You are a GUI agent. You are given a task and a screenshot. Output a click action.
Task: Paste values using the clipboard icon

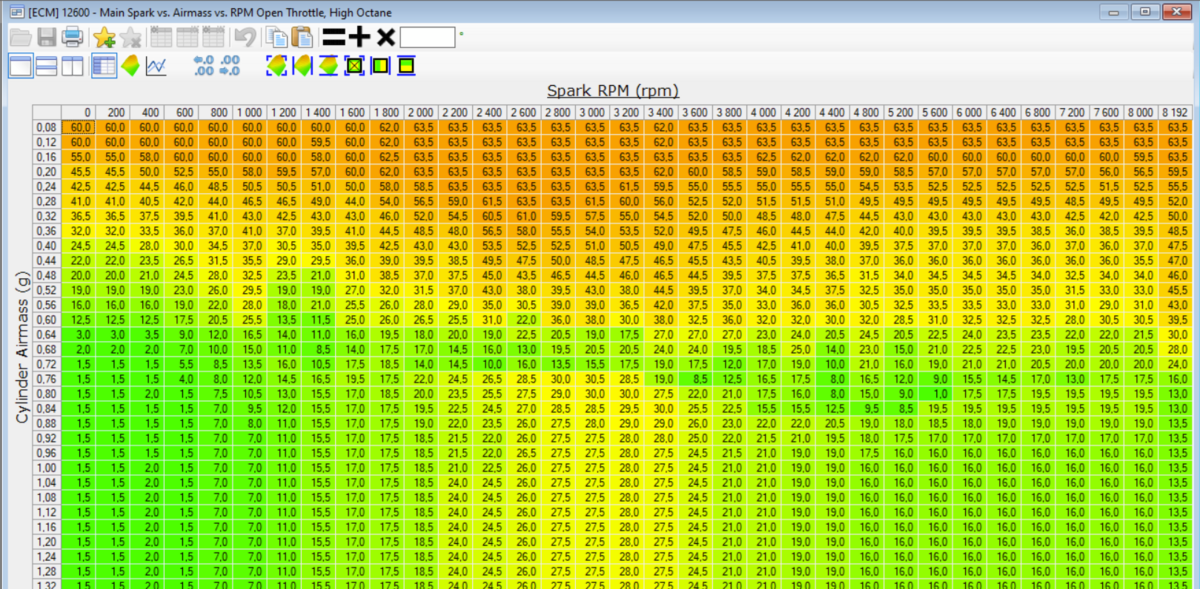[x=301, y=38]
